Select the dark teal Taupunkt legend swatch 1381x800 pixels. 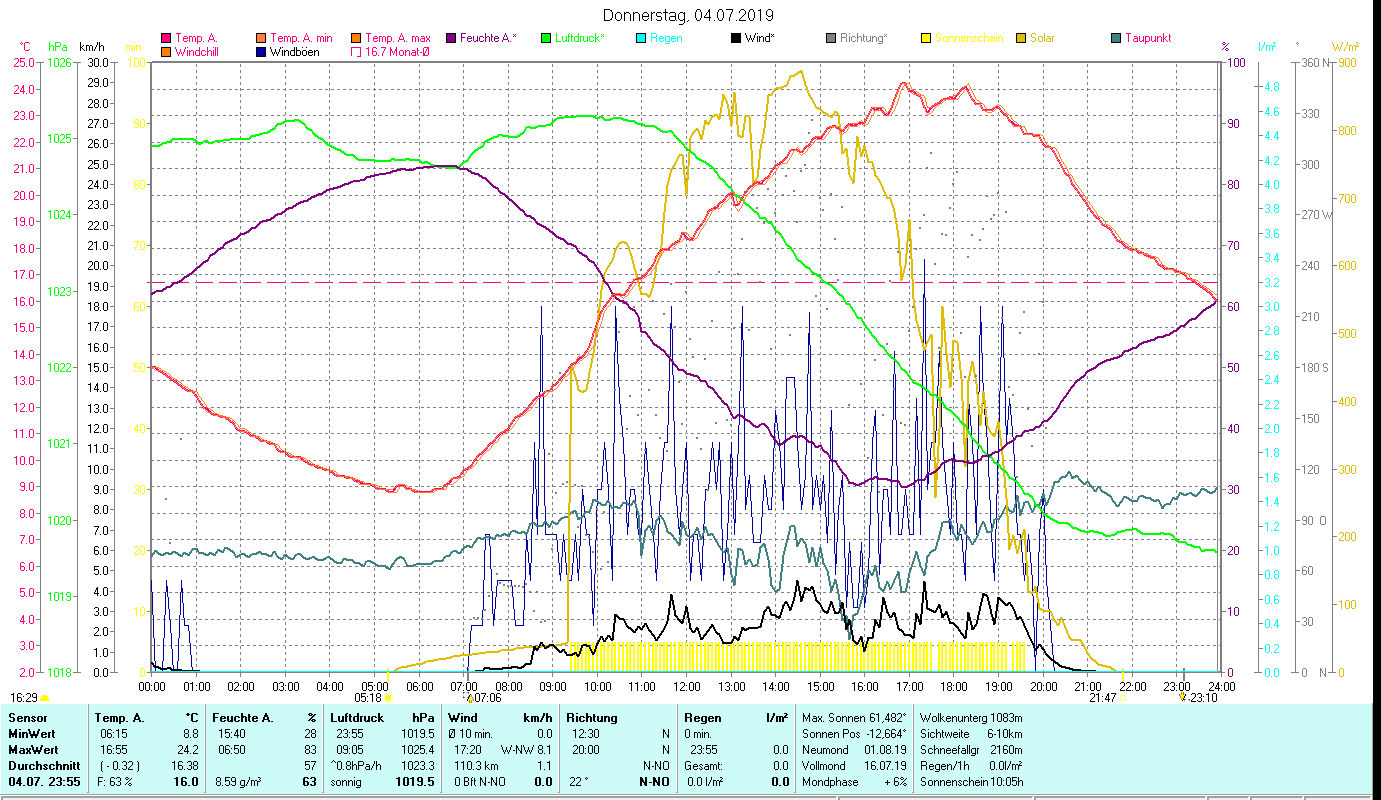[1116, 38]
